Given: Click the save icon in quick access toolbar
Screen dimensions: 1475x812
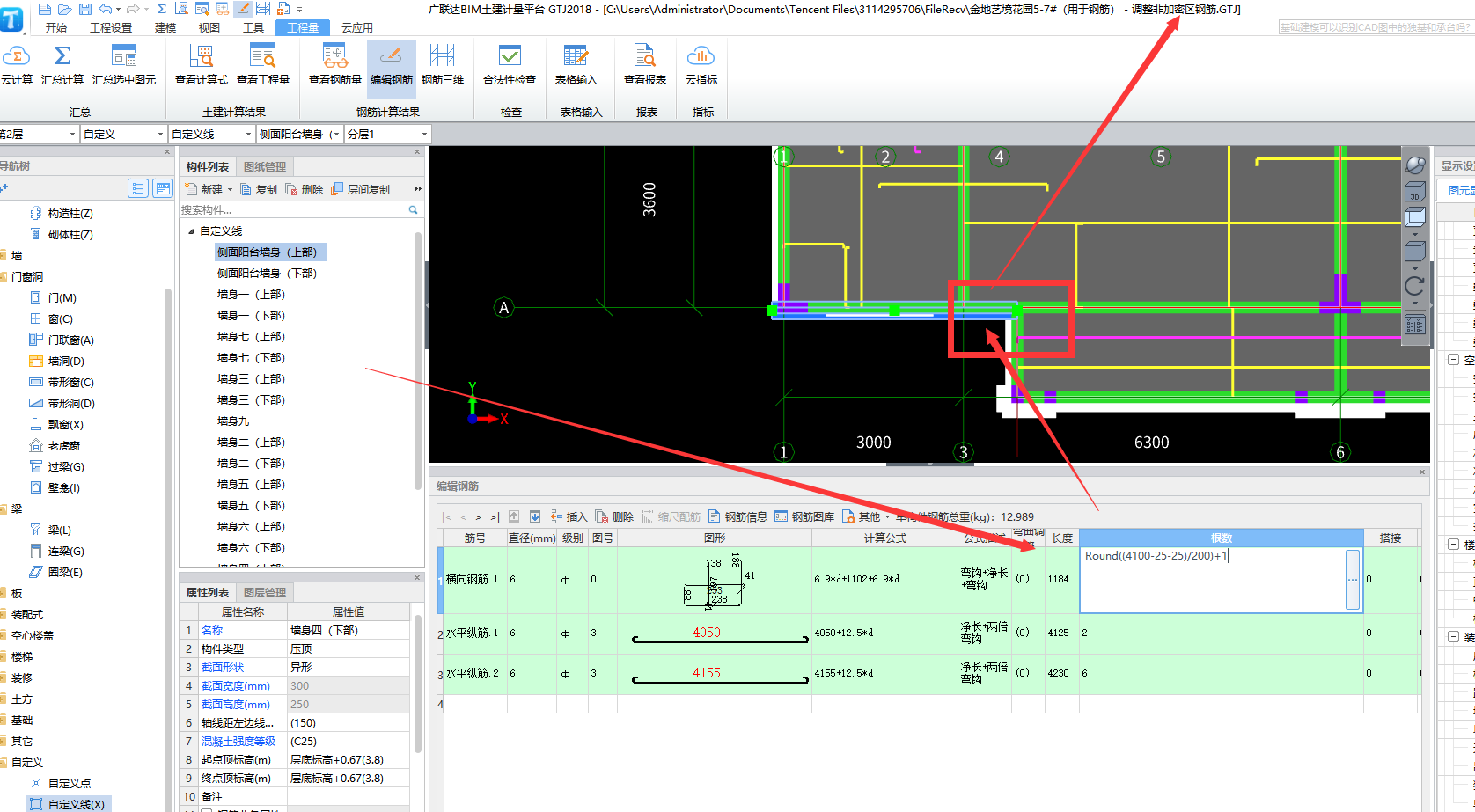Looking at the screenshot, I should click(85, 9).
